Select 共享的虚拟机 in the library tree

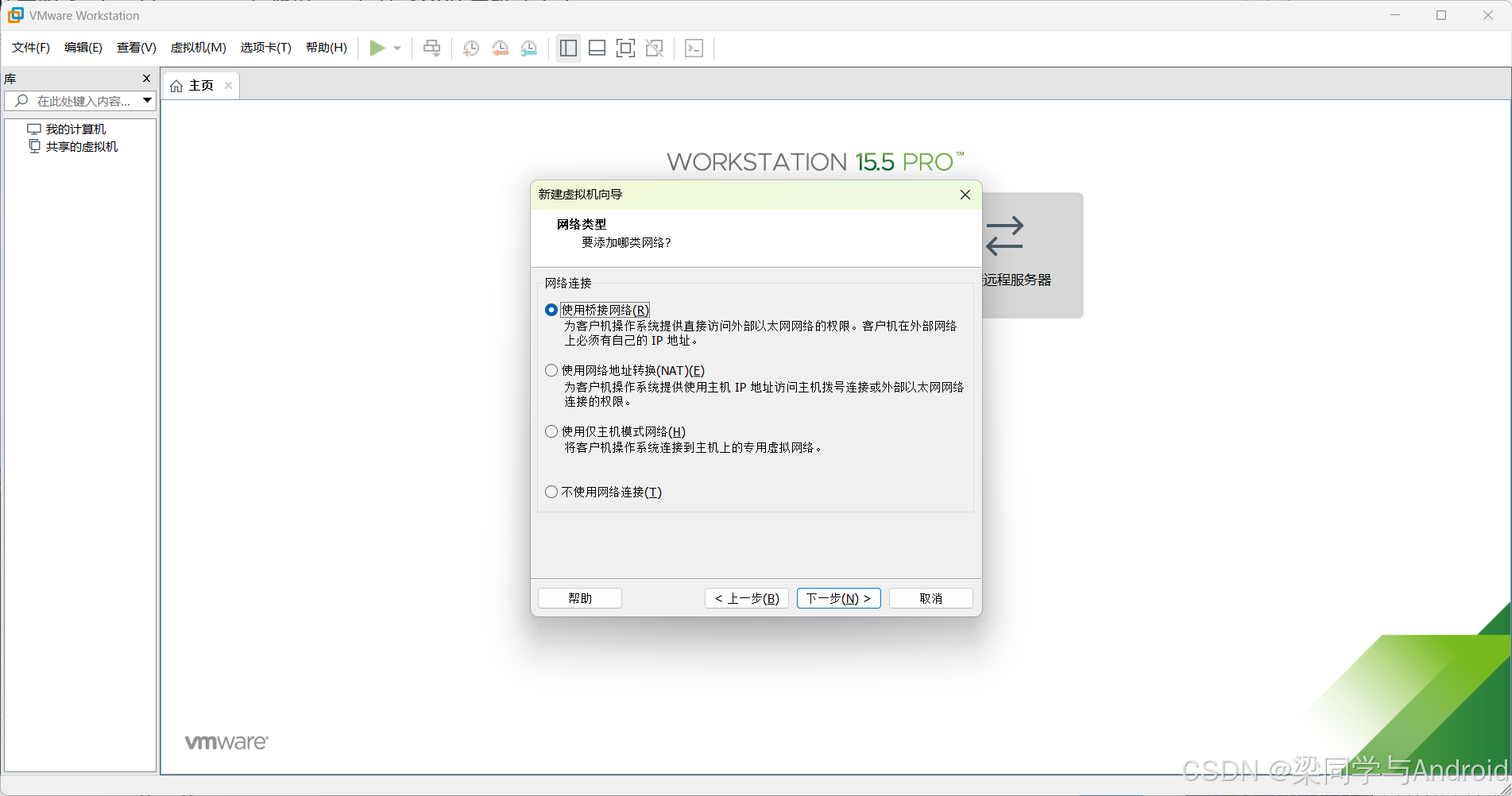(82, 146)
